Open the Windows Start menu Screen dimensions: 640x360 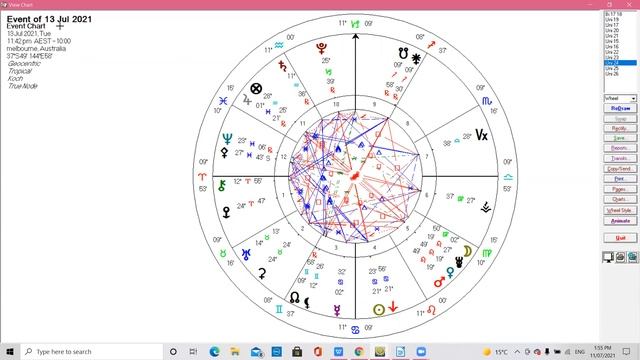(x=10, y=351)
